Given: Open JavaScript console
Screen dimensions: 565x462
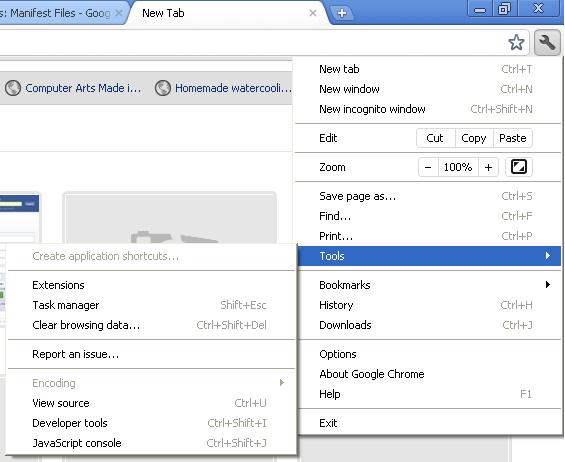Looking at the screenshot, I should [151, 443].
